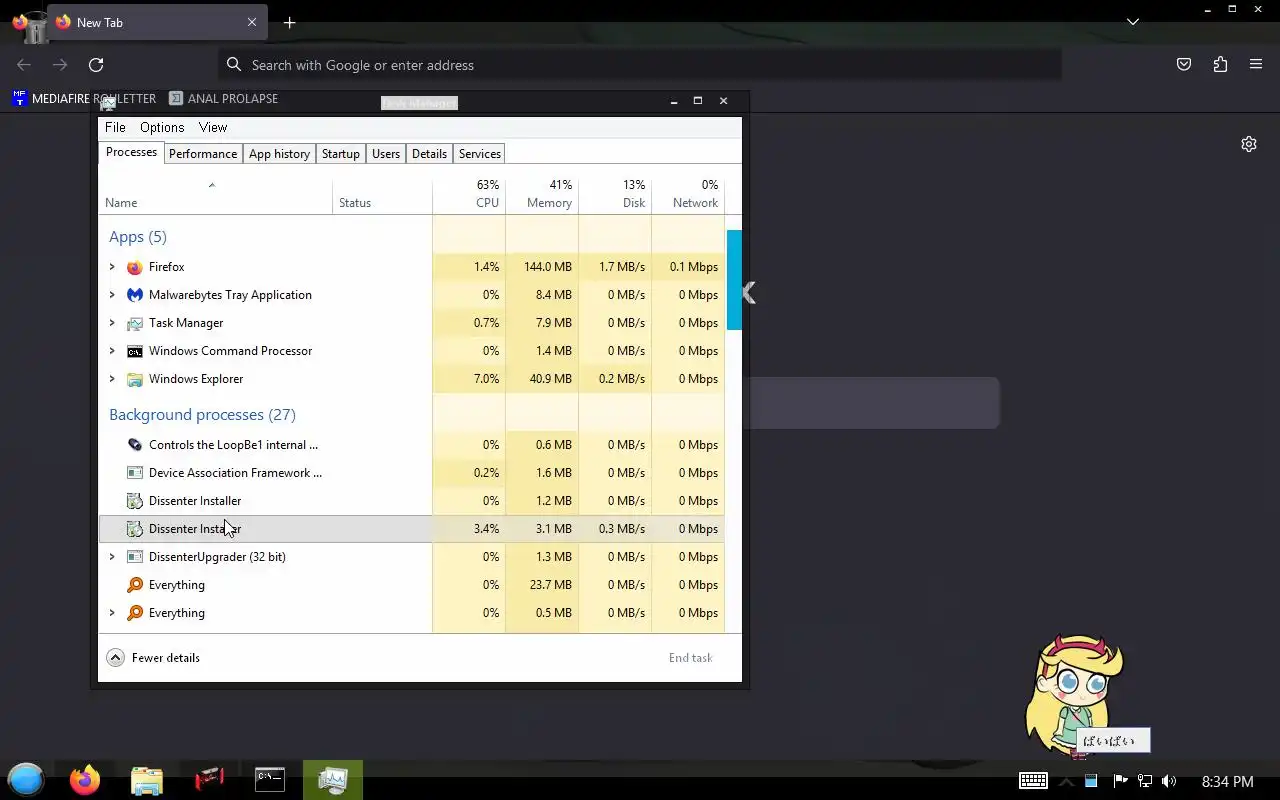Select the Processes tab

(x=132, y=152)
